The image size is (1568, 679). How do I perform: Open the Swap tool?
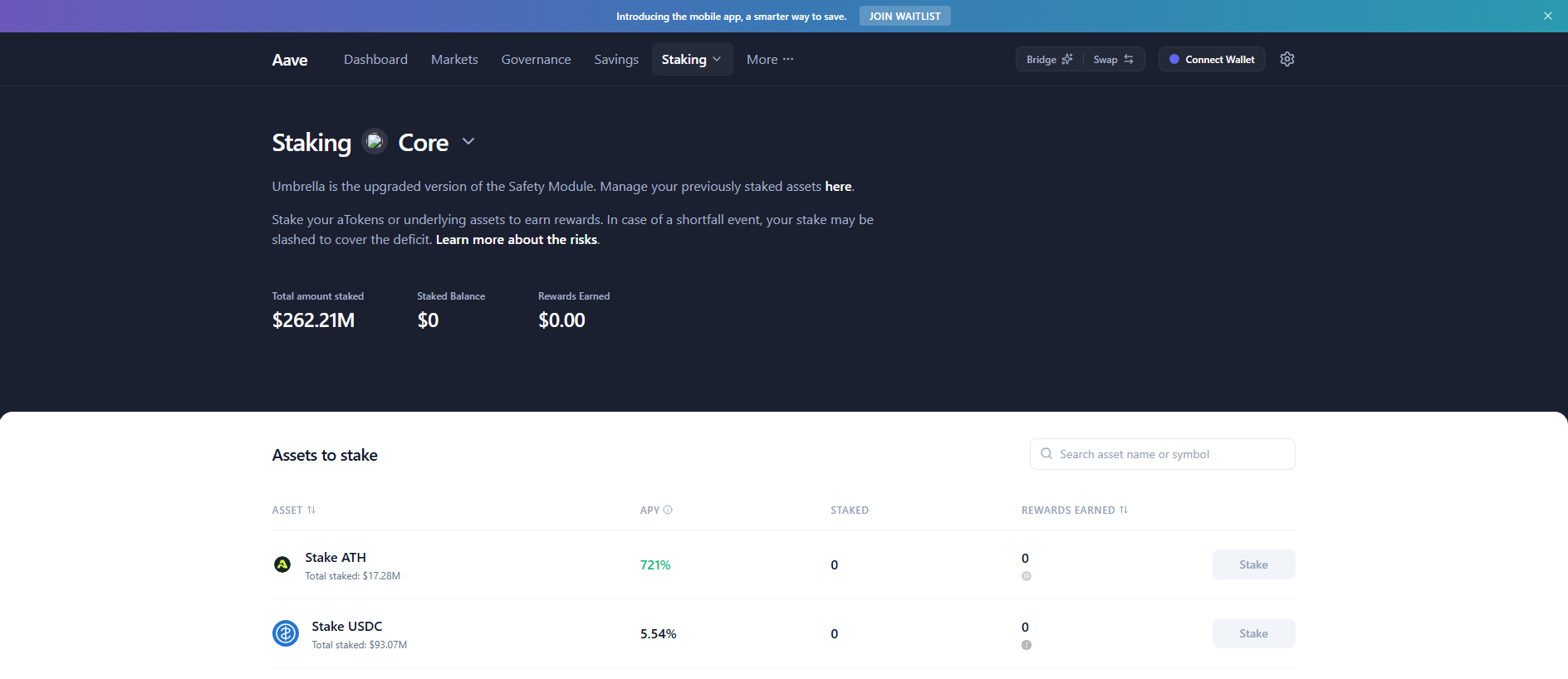point(1114,59)
